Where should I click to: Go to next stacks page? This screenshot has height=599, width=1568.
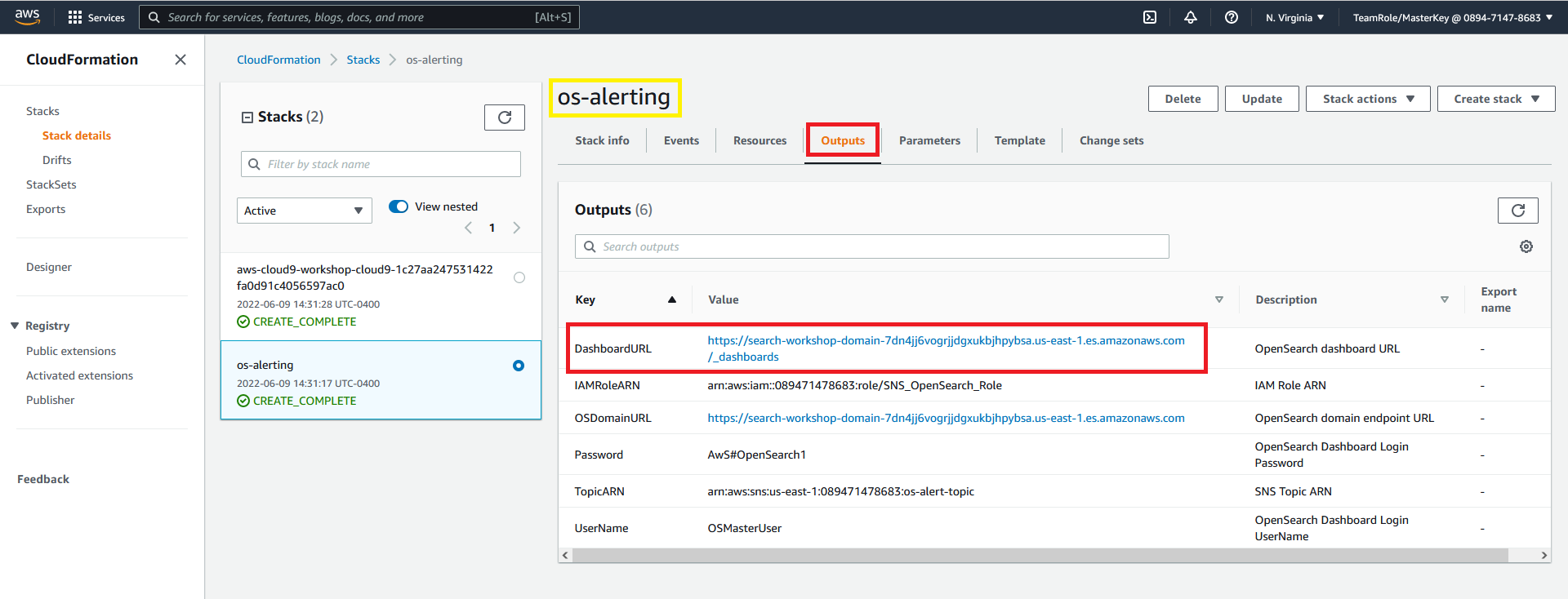point(516,228)
